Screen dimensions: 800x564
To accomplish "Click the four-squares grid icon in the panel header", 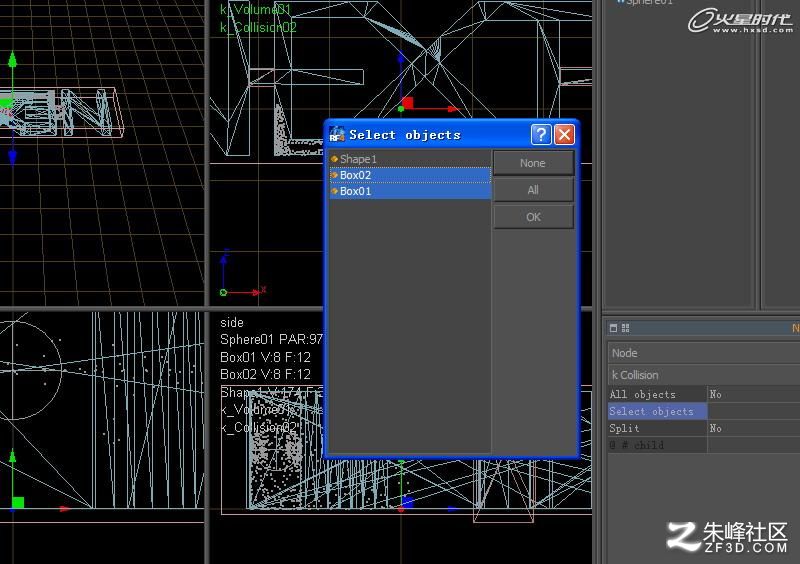I will tap(626, 328).
